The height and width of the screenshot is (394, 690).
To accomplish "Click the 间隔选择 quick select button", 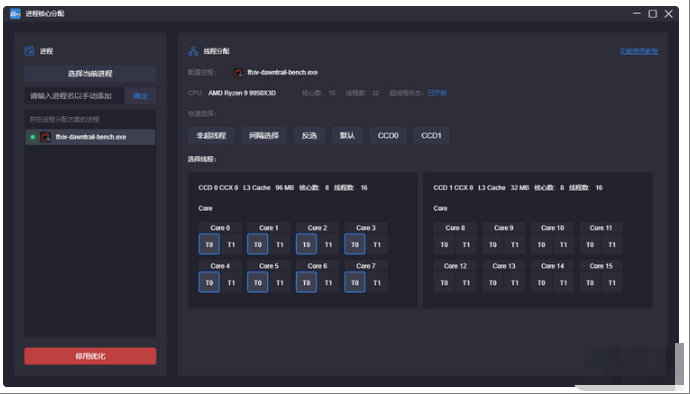I will point(264,136).
